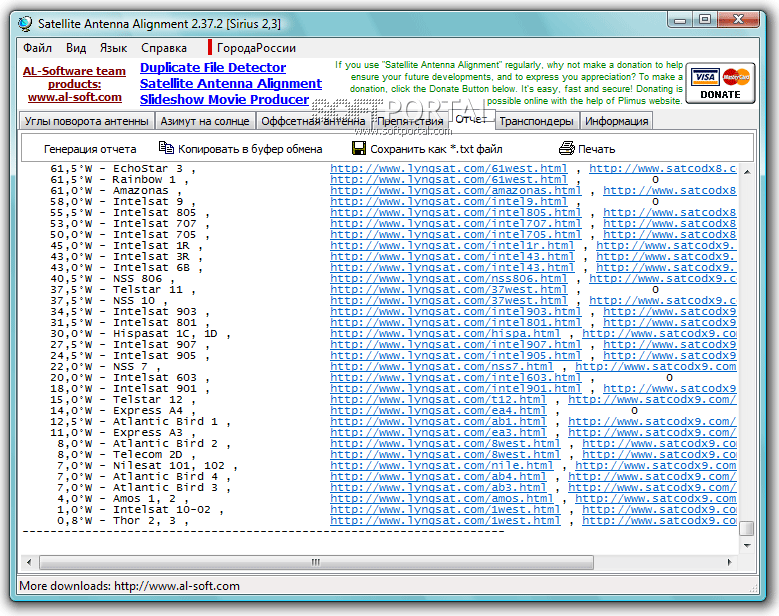Click scroll up arrow of report
Viewport: 779px width, 616px height.
(747, 172)
